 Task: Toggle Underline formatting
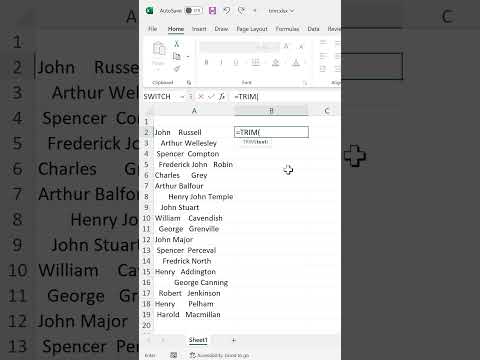236,62
